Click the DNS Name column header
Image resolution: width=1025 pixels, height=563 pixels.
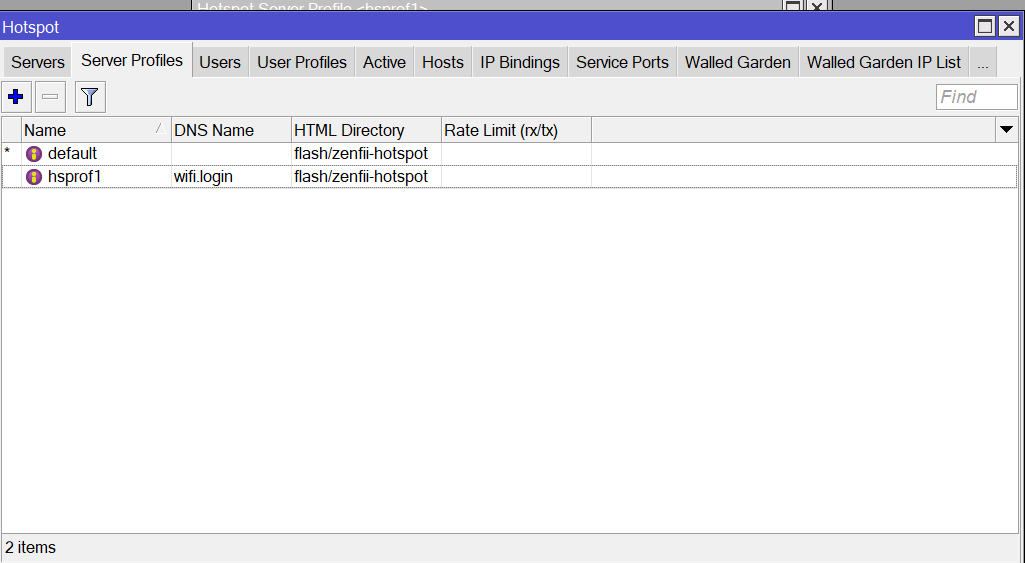[x=230, y=130]
